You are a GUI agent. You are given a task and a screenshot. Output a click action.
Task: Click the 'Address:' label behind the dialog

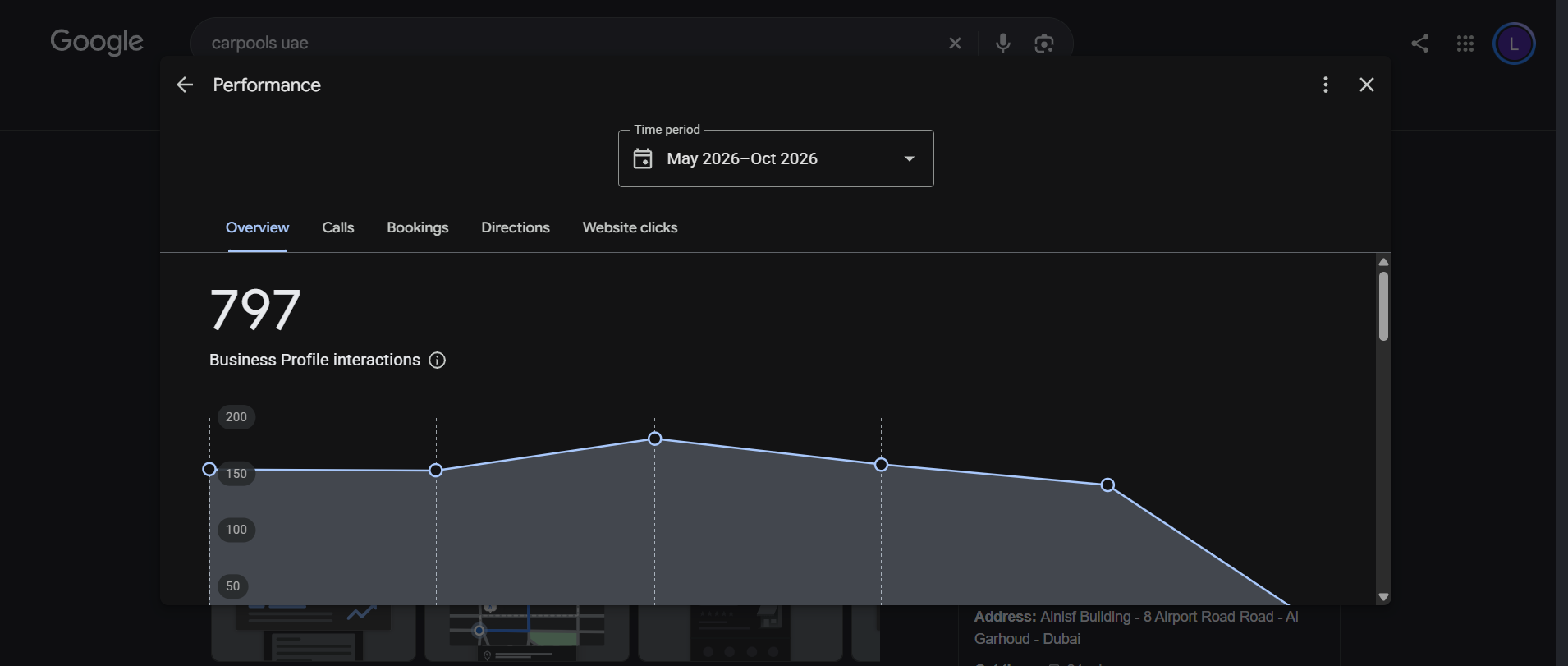[x=1005, y=617]
